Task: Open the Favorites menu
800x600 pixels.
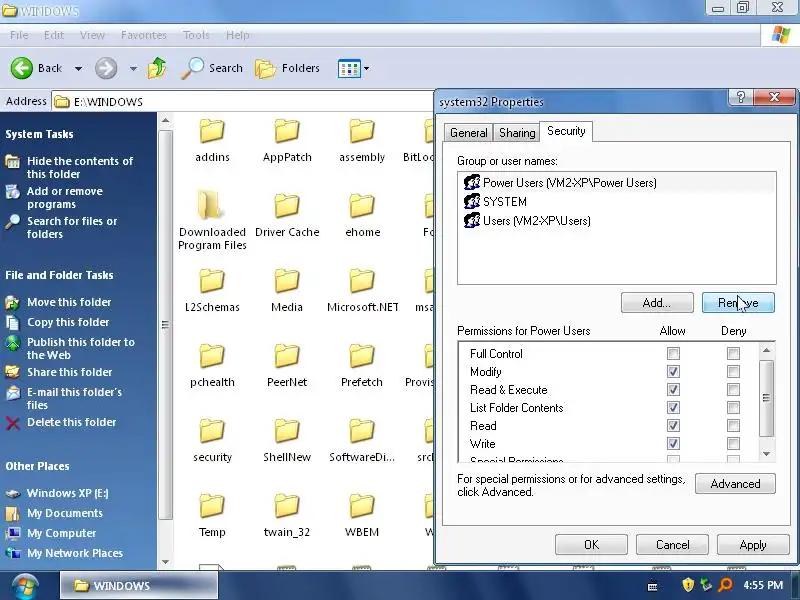Action: 144,35
